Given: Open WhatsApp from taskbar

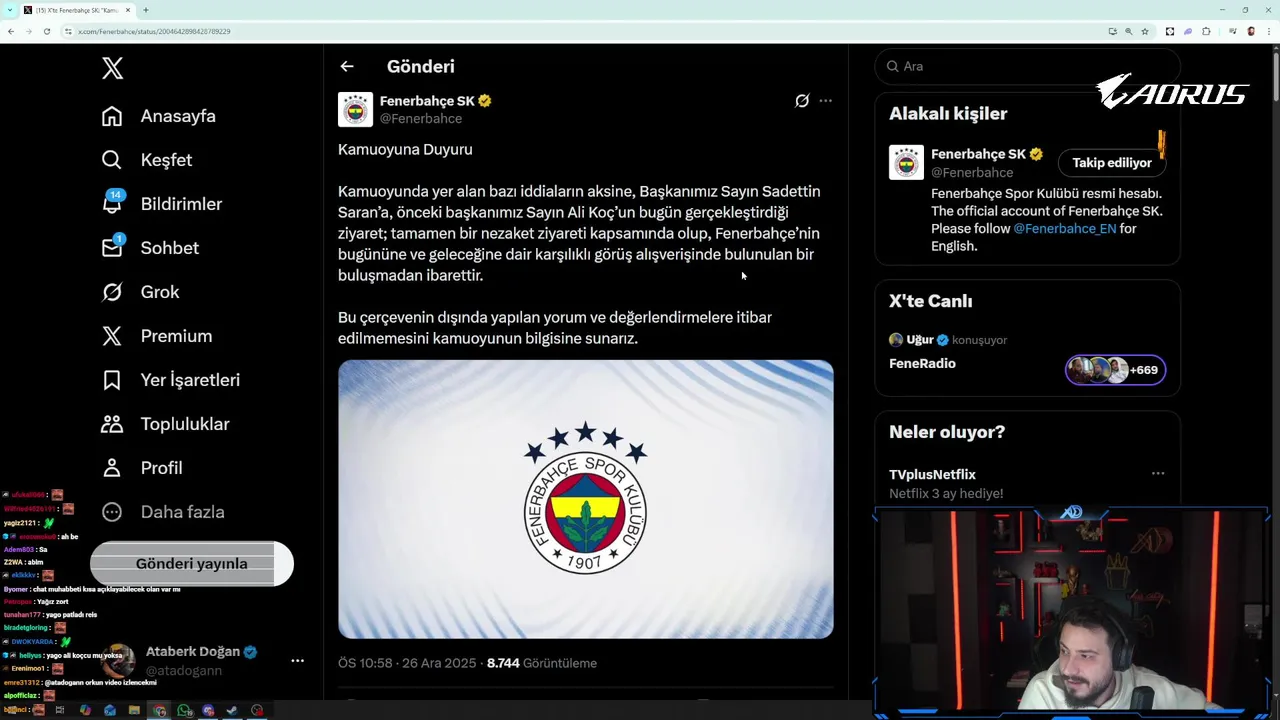Looking at the screenshot, I should tap(184, 710).
